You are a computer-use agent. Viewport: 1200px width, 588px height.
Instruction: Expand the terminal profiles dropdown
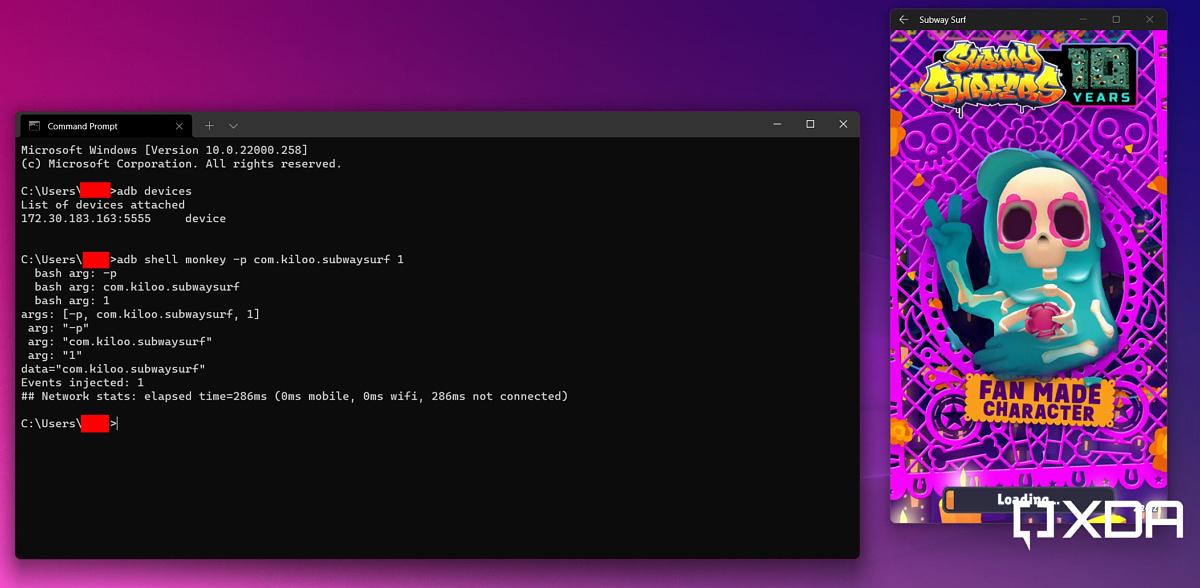[233, 126]
